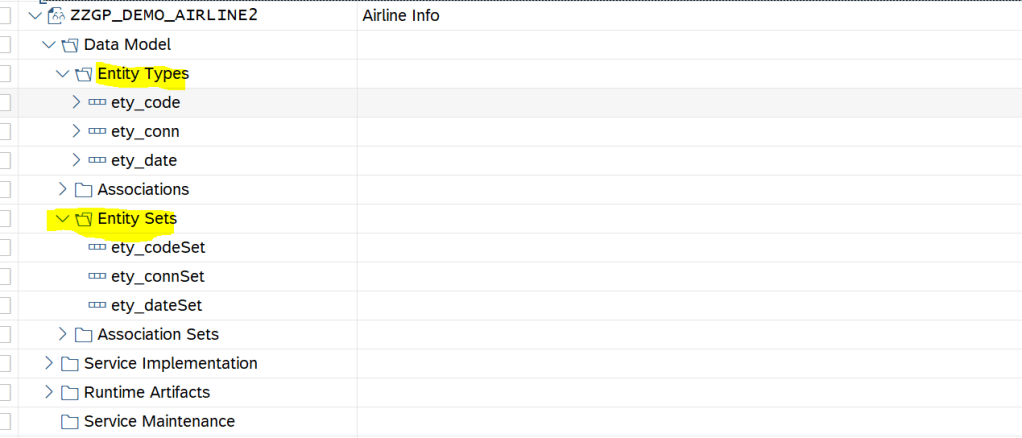Click the ety_conn entity type icon

[x=97, y=132]
